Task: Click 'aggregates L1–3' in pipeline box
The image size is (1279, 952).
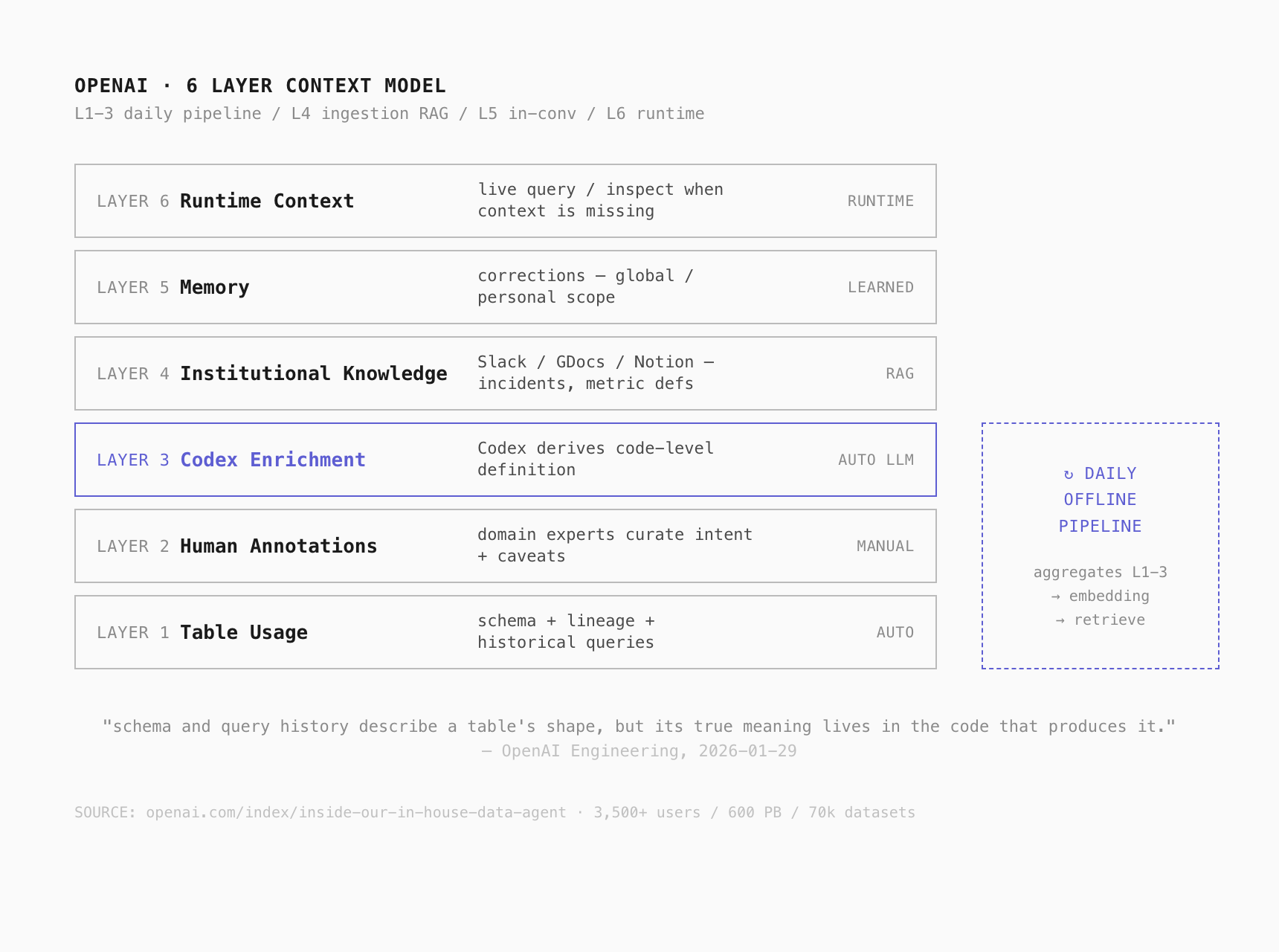Action: 1101,572
